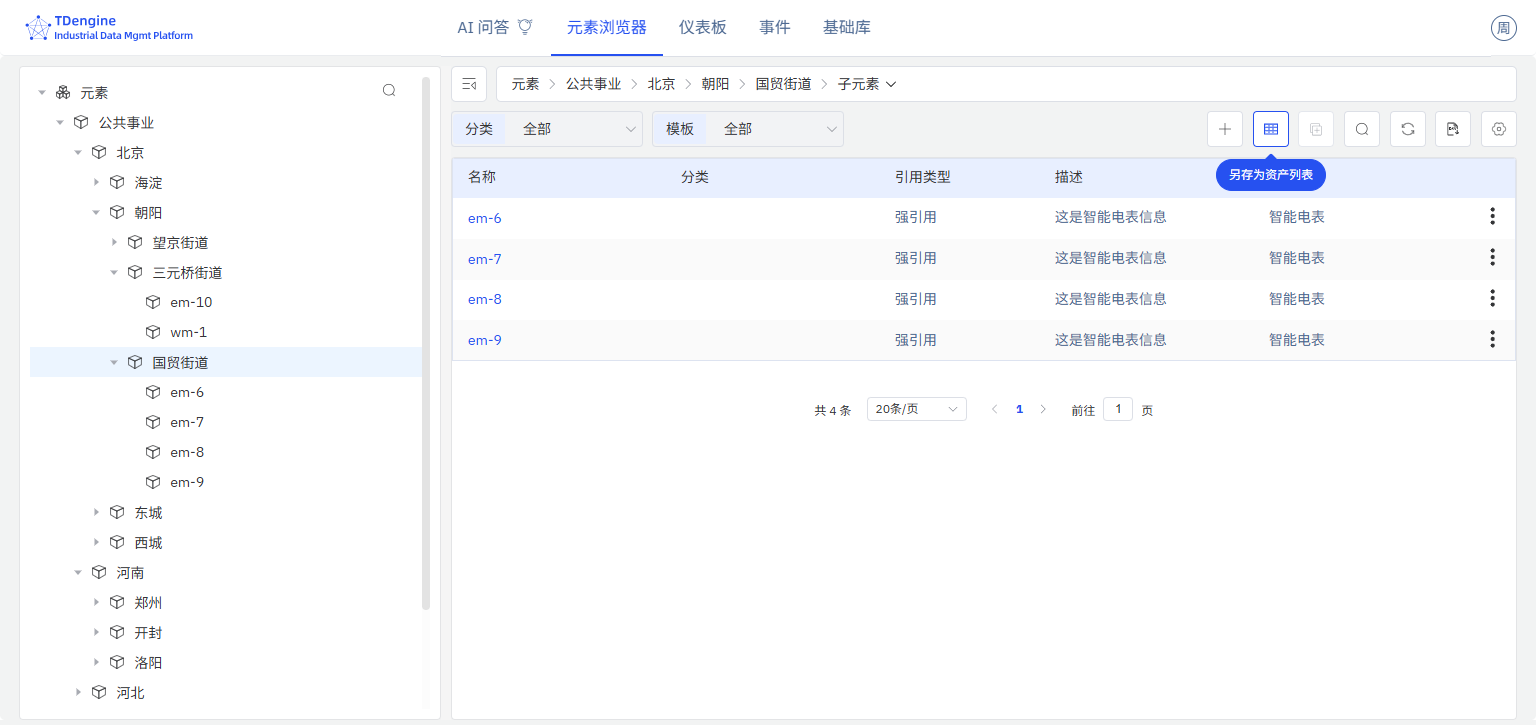The width and height of the screenshot is (1536, 725).
Task: Click the 另存为资产列表 table icon
Action: (1270, 129)
